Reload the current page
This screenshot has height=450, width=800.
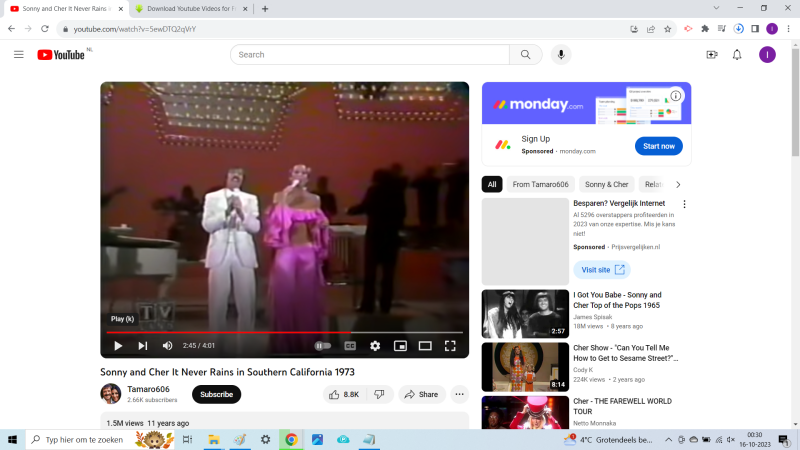click(x=45, y=29)
